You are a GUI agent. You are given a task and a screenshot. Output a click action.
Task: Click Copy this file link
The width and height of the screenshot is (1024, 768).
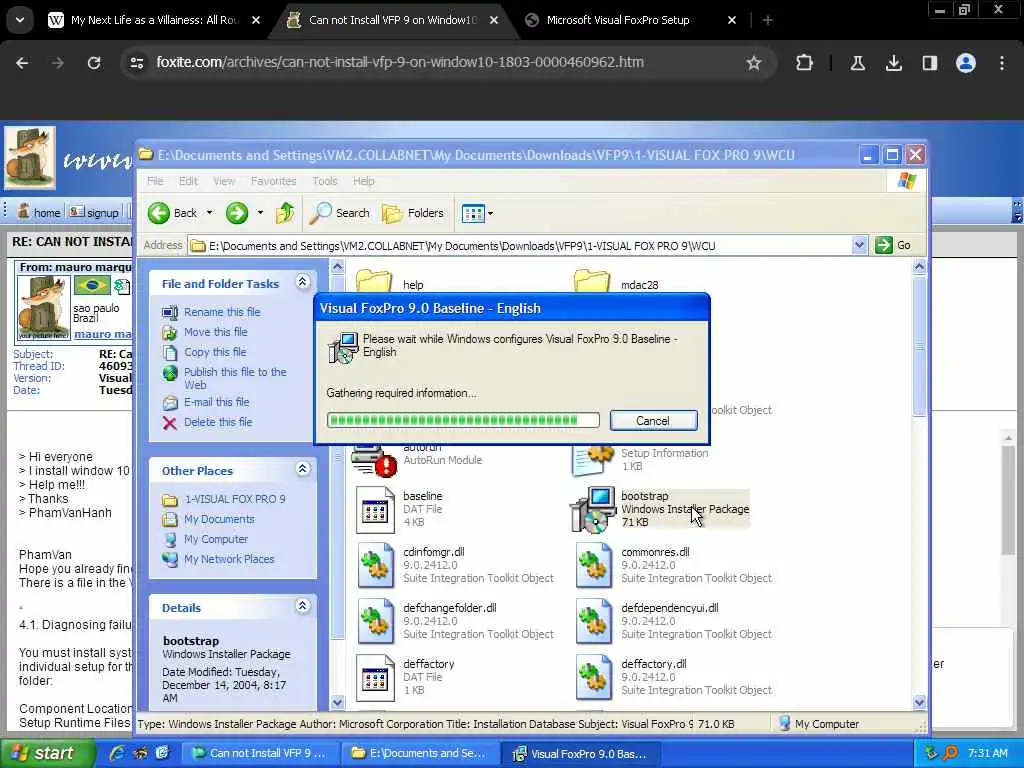pyautogui.click(x=215, y=352)
